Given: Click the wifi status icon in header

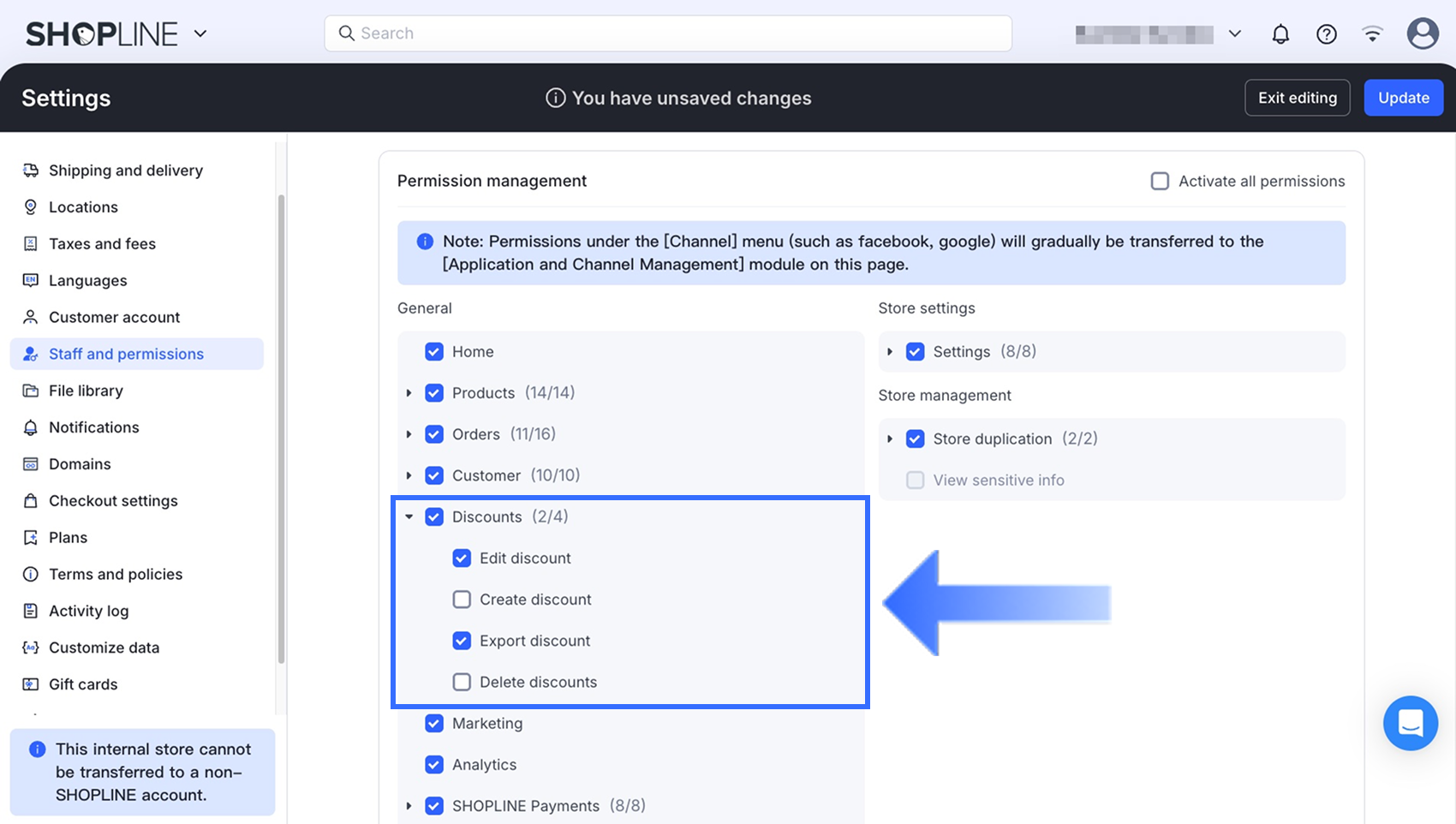Looking at the screenshot, I should tap(1373, 34).
